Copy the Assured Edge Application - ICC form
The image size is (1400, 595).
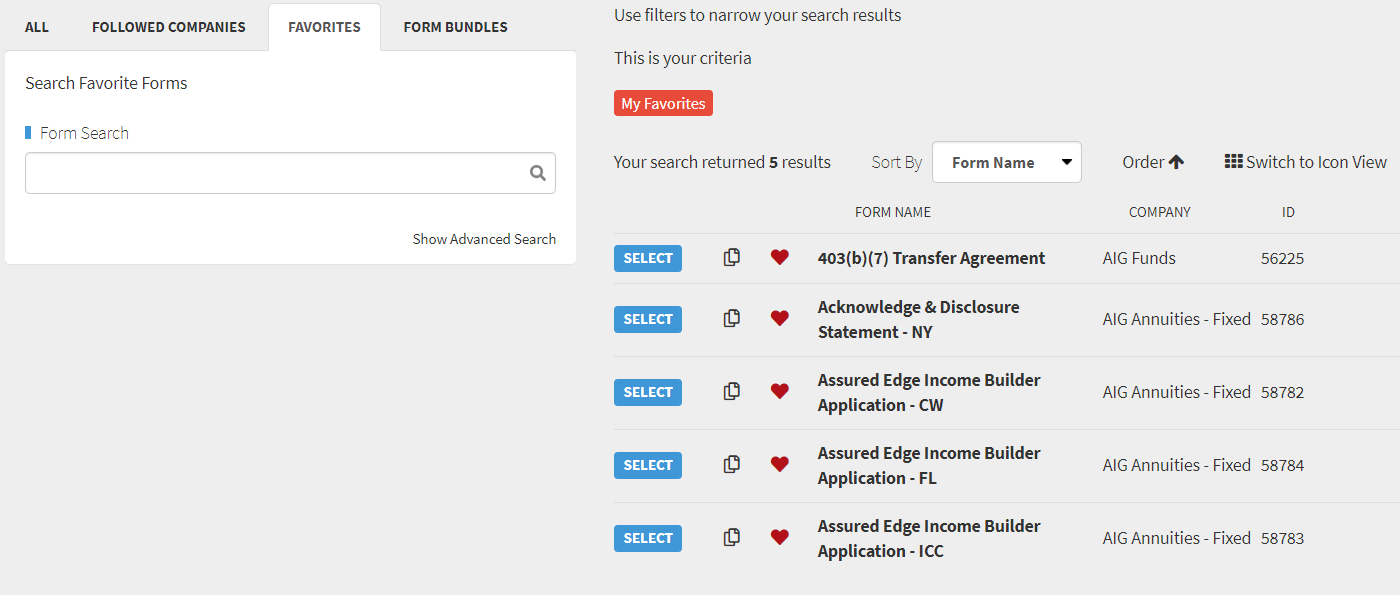pyautogui.click(x=732, y=537)
